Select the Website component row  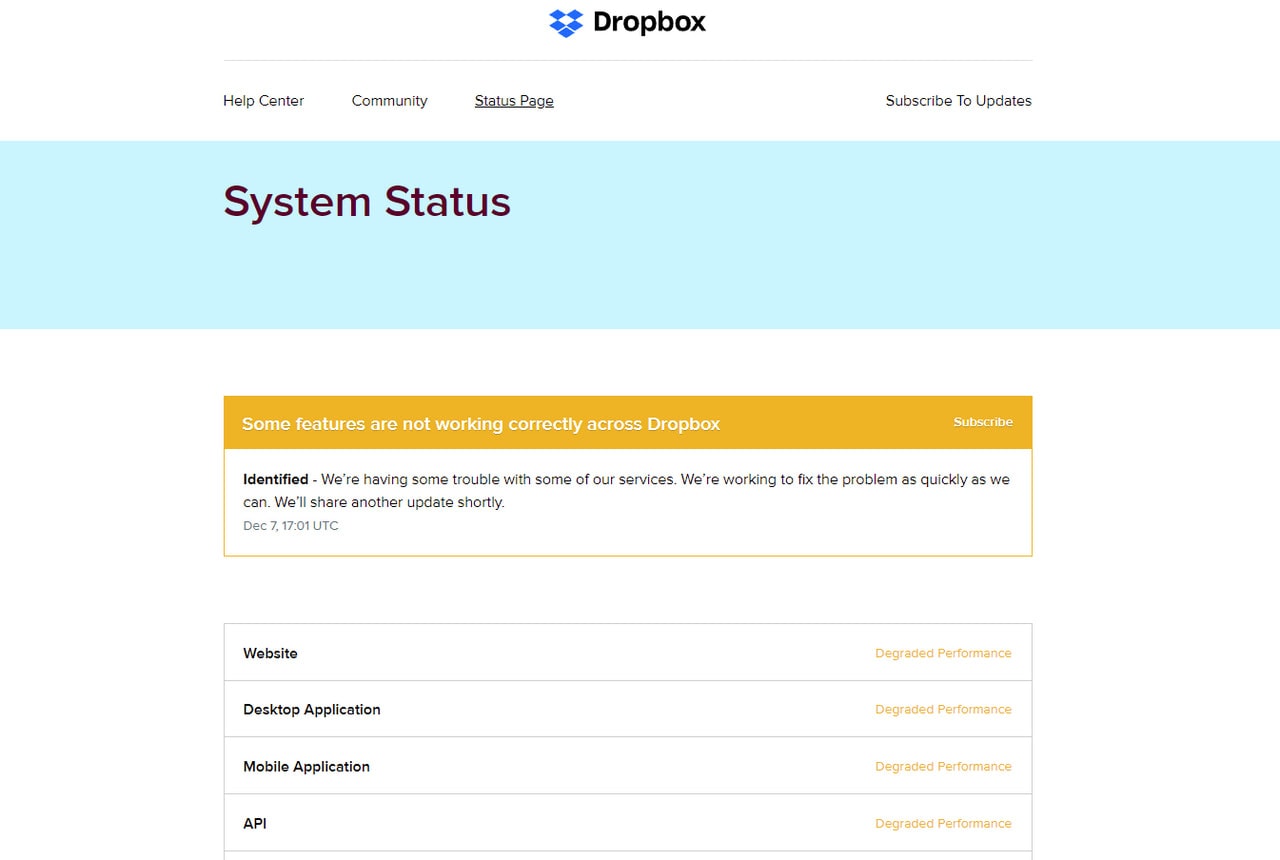pos(628,653)
